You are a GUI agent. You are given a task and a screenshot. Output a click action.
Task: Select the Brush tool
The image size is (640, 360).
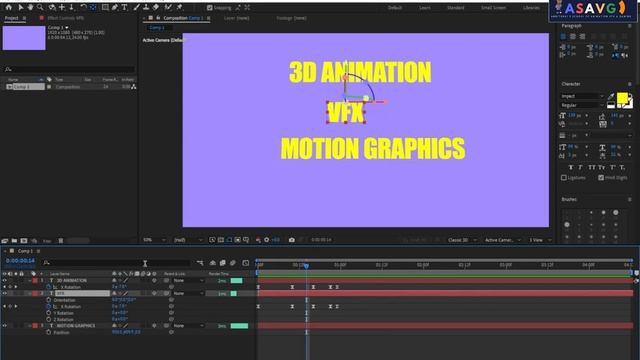(137, 7)
